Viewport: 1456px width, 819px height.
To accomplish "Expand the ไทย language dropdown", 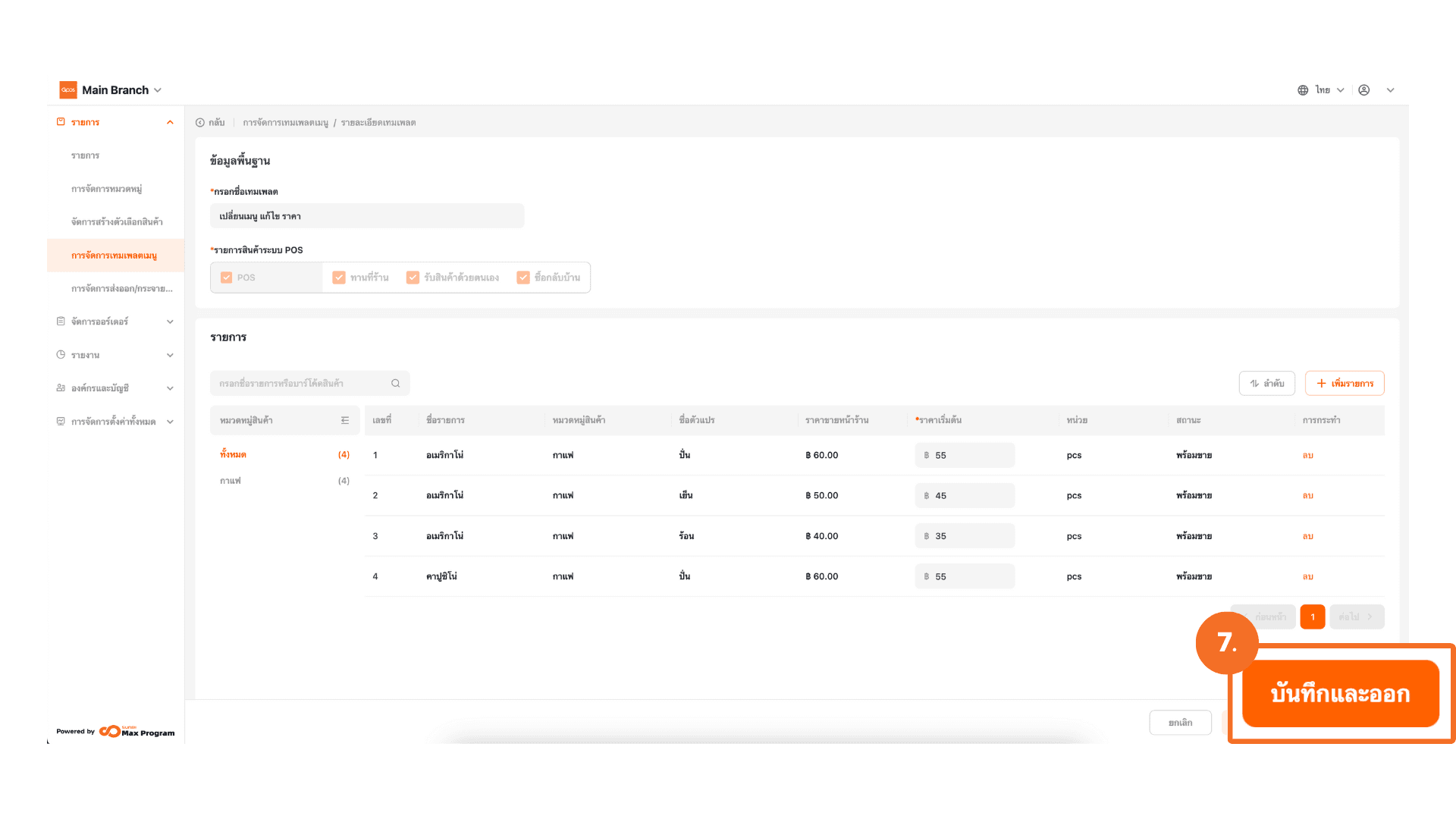I will (1329, 90).
